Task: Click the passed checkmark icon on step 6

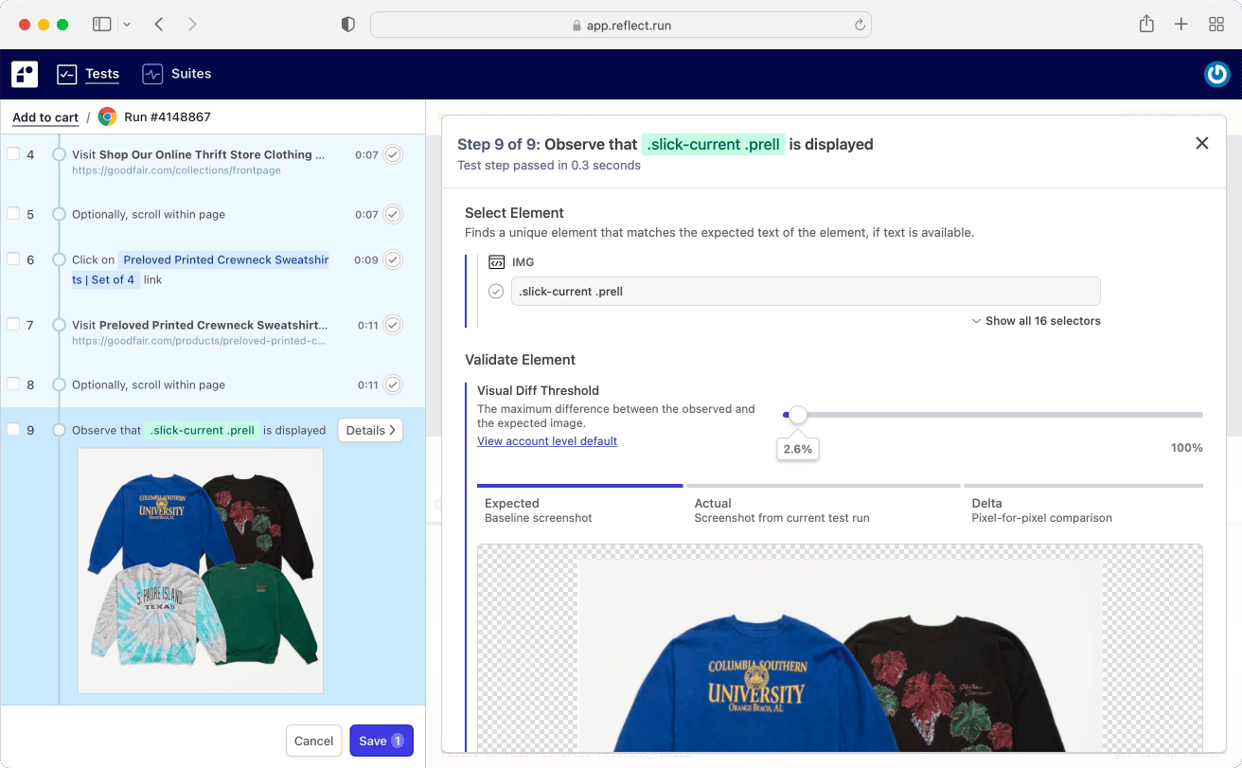Action: pos(393,260)
